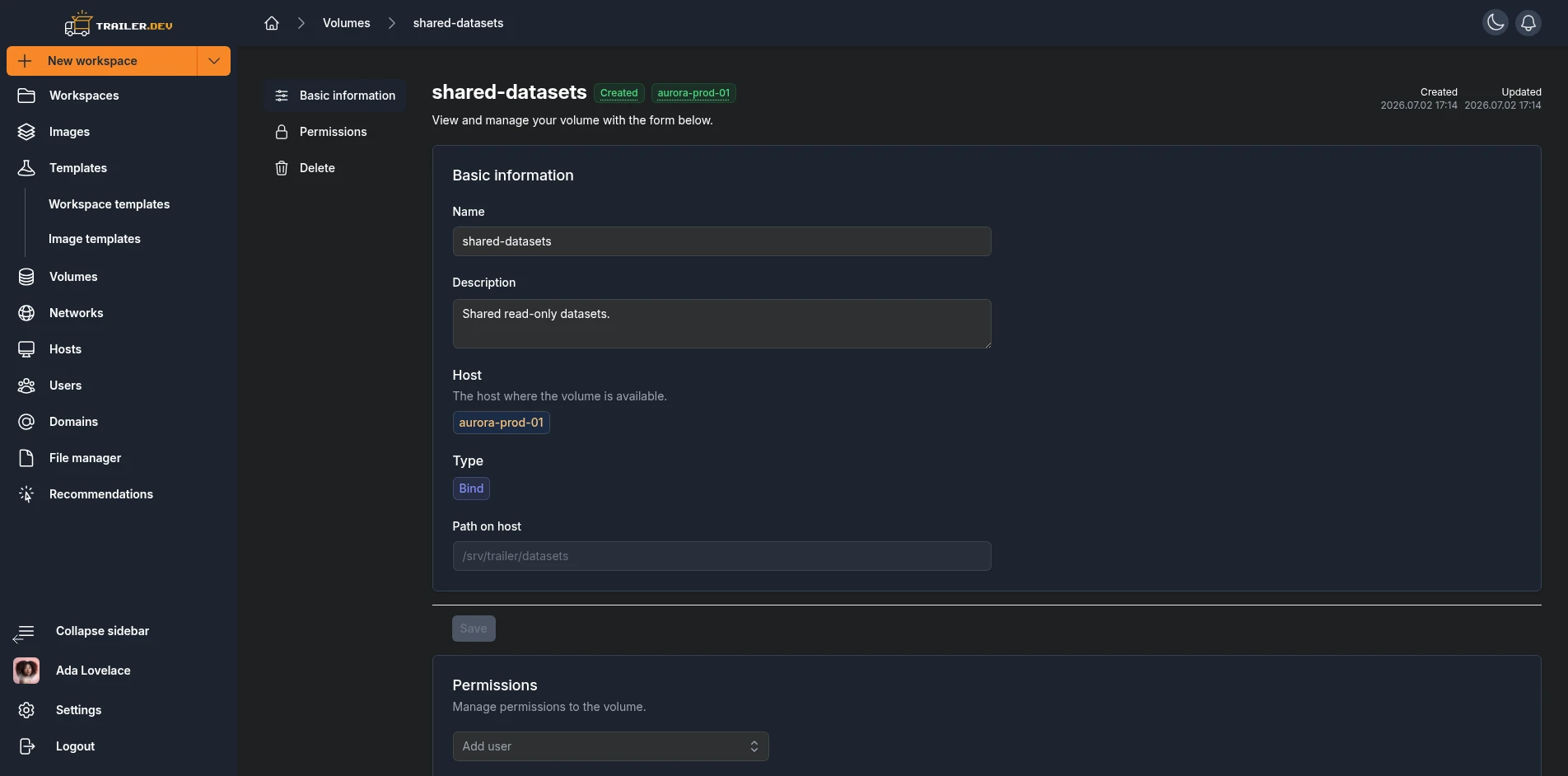Click the aurora-prod-01 tag under Host
Screen dimensions: 1568x776
coord(501,423)
